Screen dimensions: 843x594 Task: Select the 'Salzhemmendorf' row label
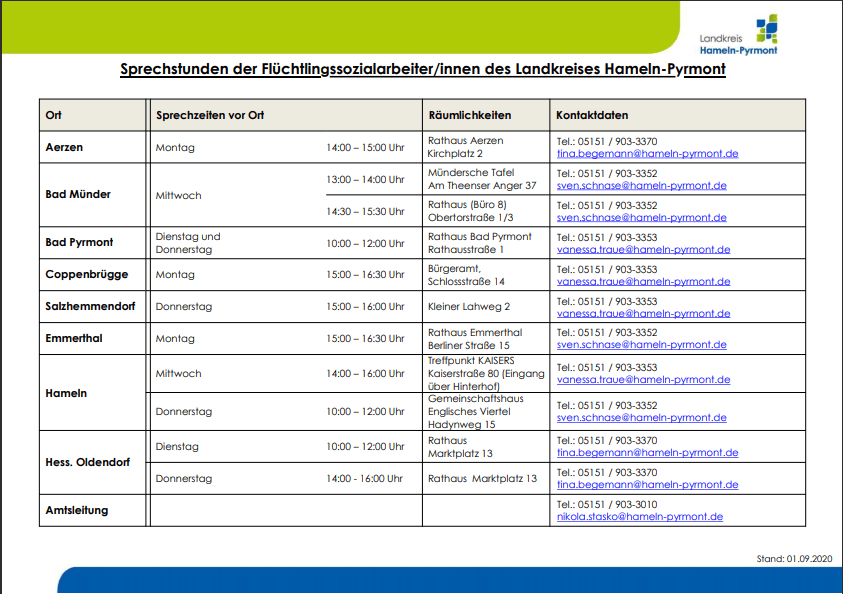pyautogui.click(x=90, y=306)
